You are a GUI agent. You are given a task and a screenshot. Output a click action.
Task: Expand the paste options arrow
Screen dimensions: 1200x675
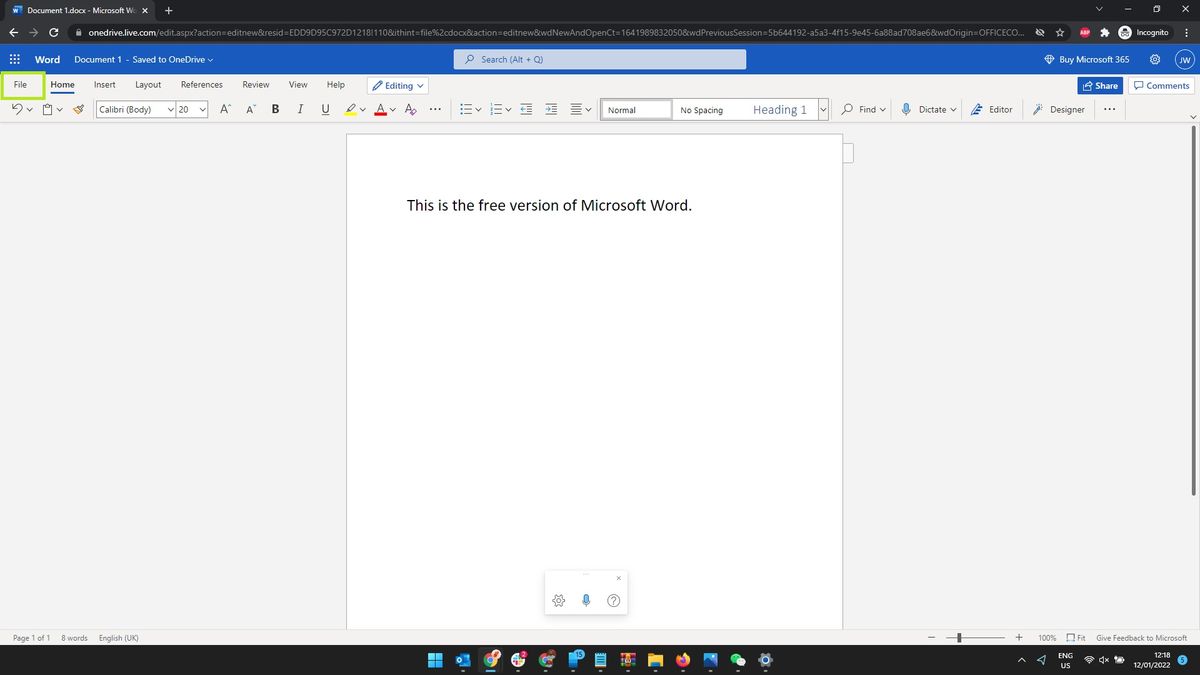click(60, 110)
